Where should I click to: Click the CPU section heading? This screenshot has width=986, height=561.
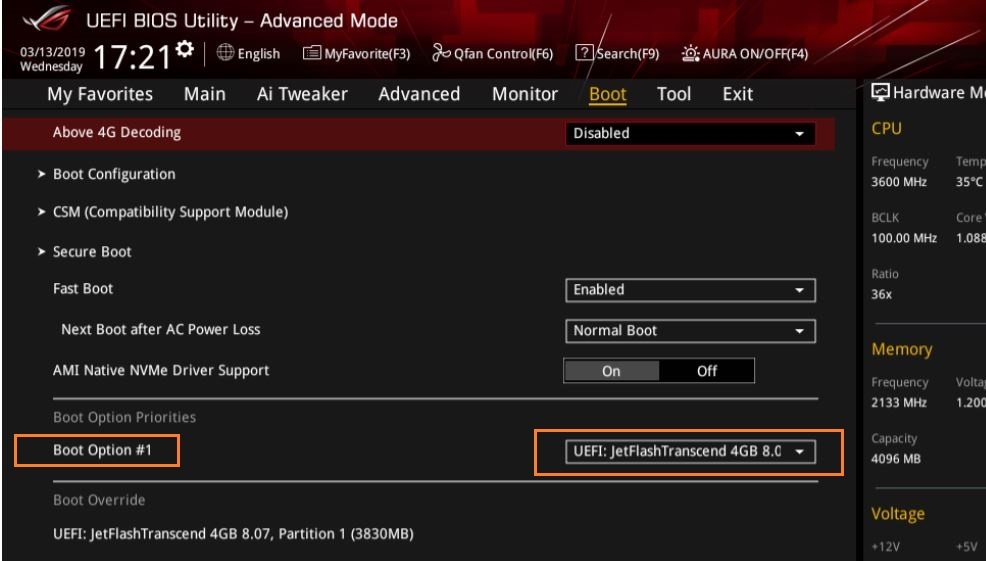887,128
